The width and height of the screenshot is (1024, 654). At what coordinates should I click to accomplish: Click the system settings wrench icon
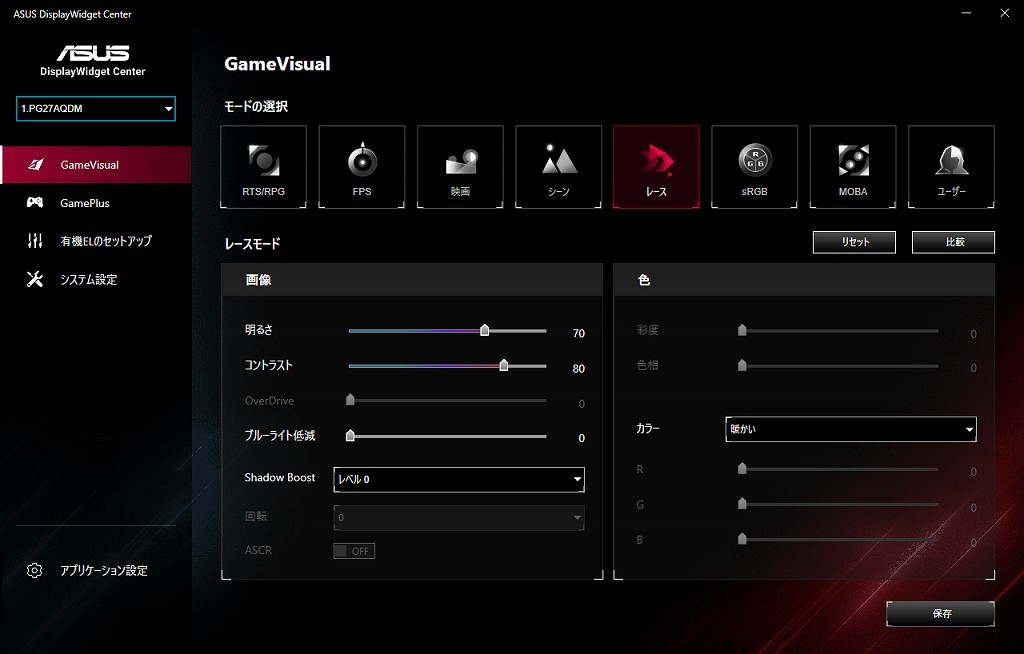tap(35, 280)
